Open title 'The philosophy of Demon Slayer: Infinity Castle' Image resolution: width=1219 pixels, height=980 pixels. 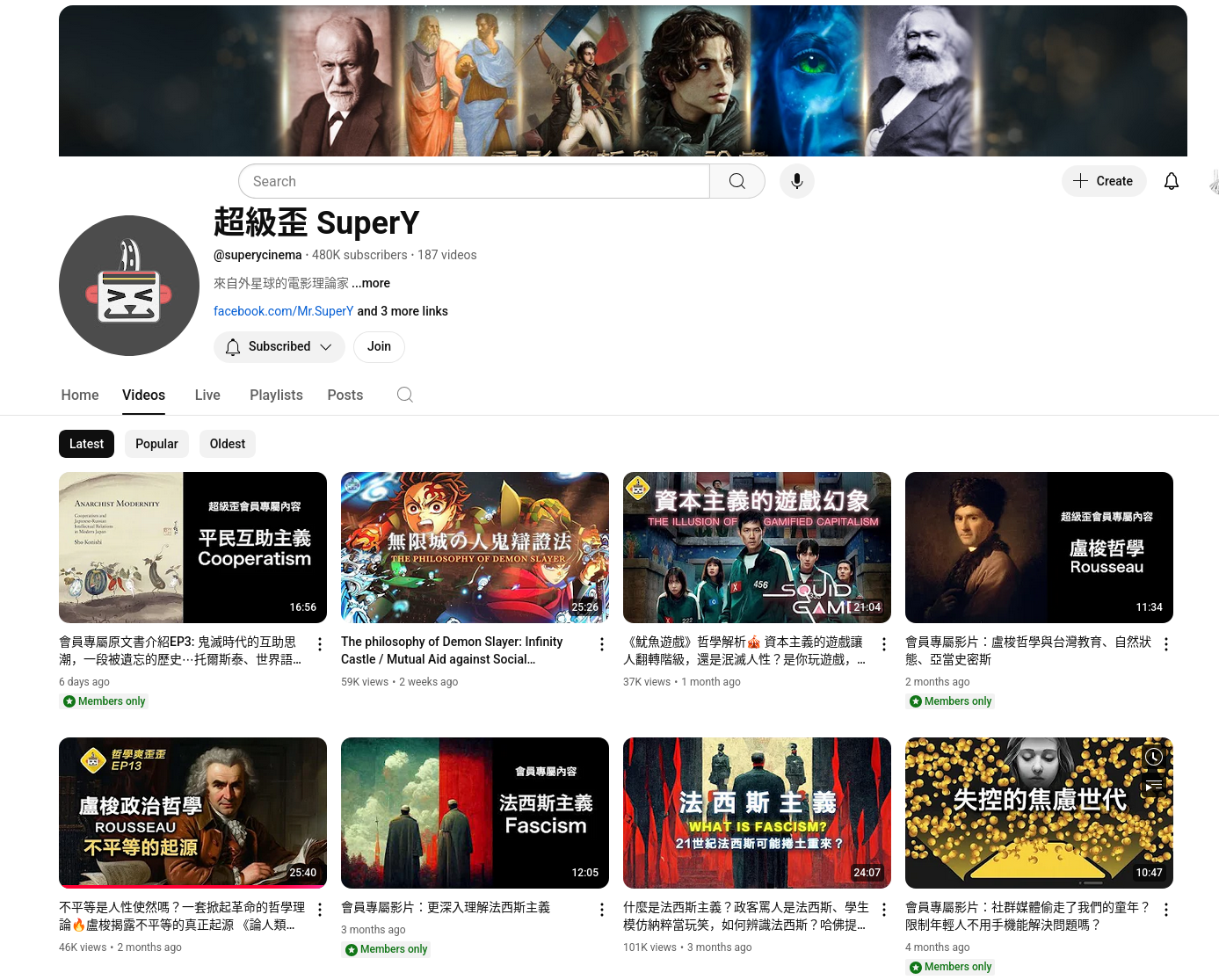(x=452, y=650)
